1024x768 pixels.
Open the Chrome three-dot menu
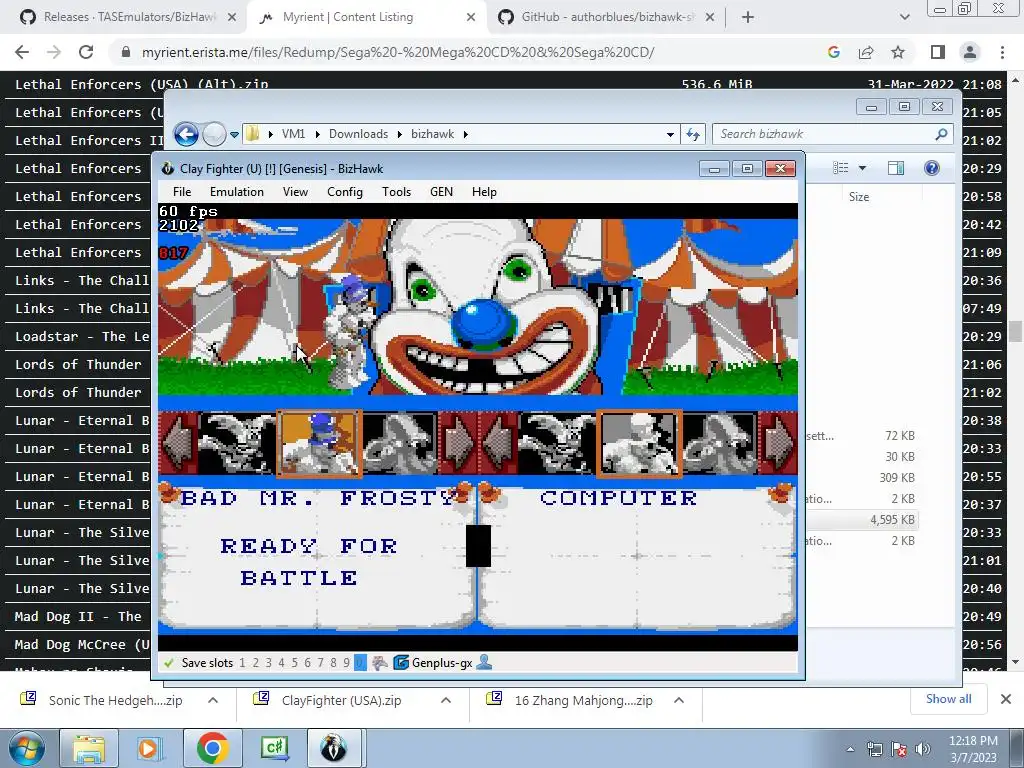pos(1002,52)
